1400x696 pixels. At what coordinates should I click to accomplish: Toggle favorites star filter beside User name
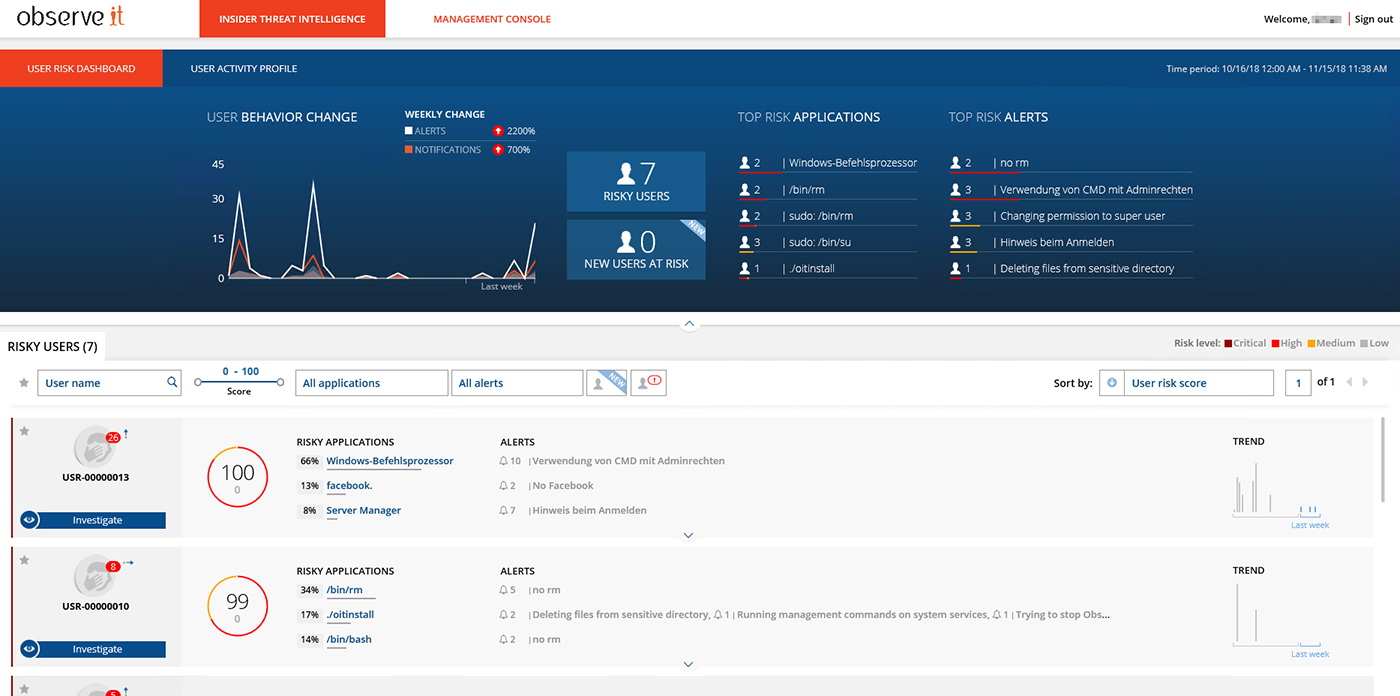(x=24, y=382)
